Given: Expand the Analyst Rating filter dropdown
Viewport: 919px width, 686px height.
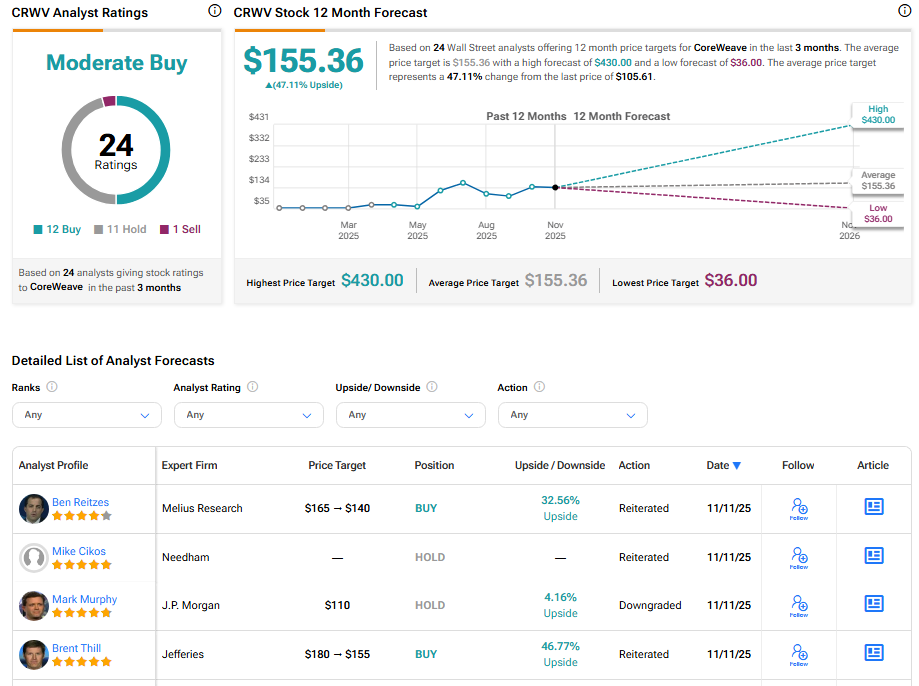Looking at the screenshot, I should (248, 415).
